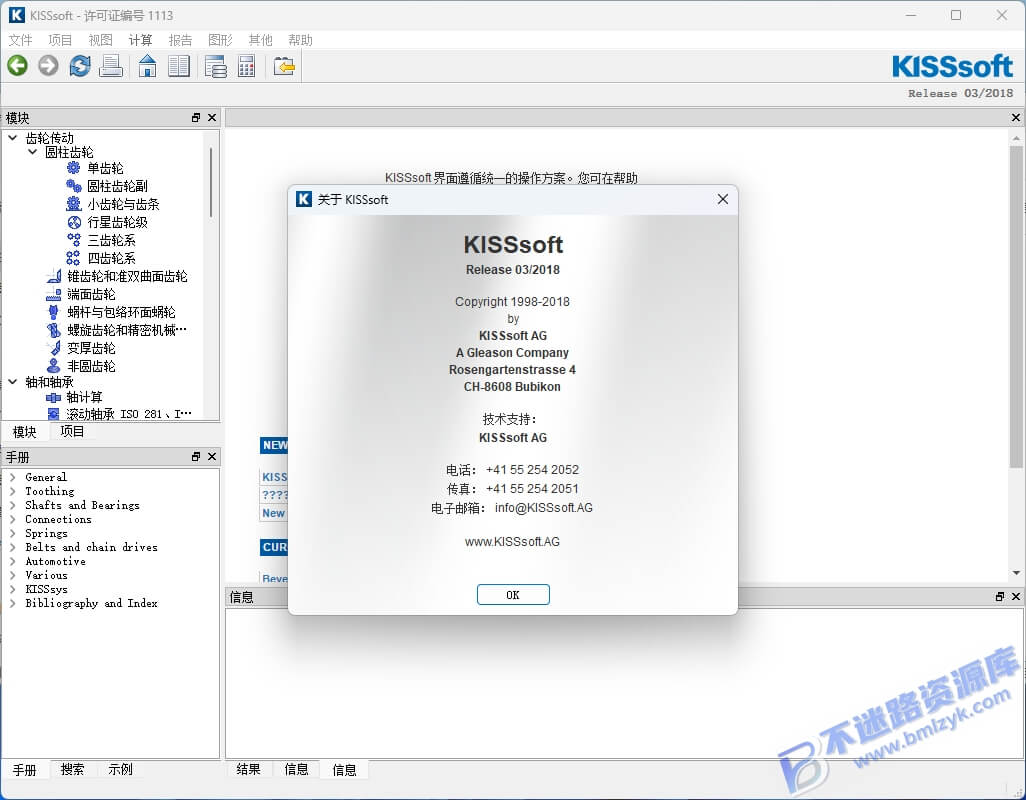Select the 轴计算 module icon
1026x800 pixels.
[54, 397]
